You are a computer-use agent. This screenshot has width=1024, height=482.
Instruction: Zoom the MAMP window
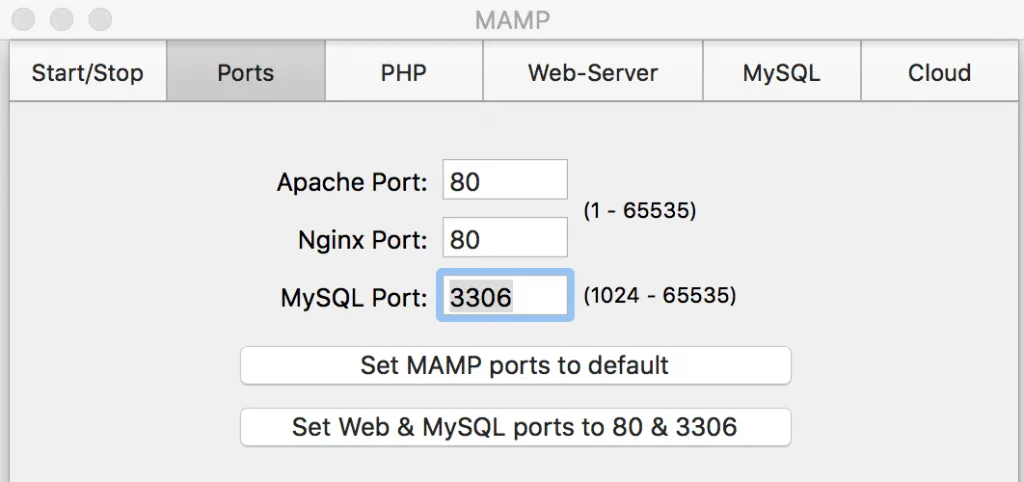100,19
